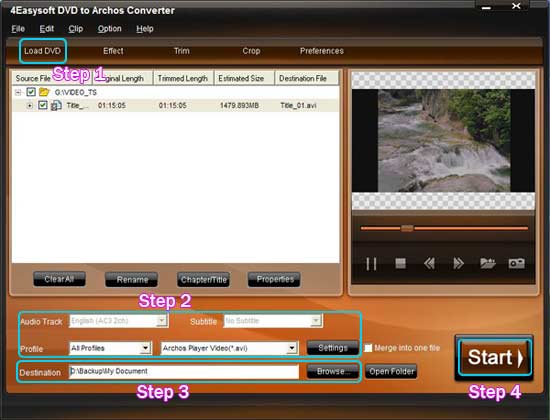This screenshot has height=420, width=550.
Task: Uncheck the Title_01 row checkbox
Action: (42, 105)
